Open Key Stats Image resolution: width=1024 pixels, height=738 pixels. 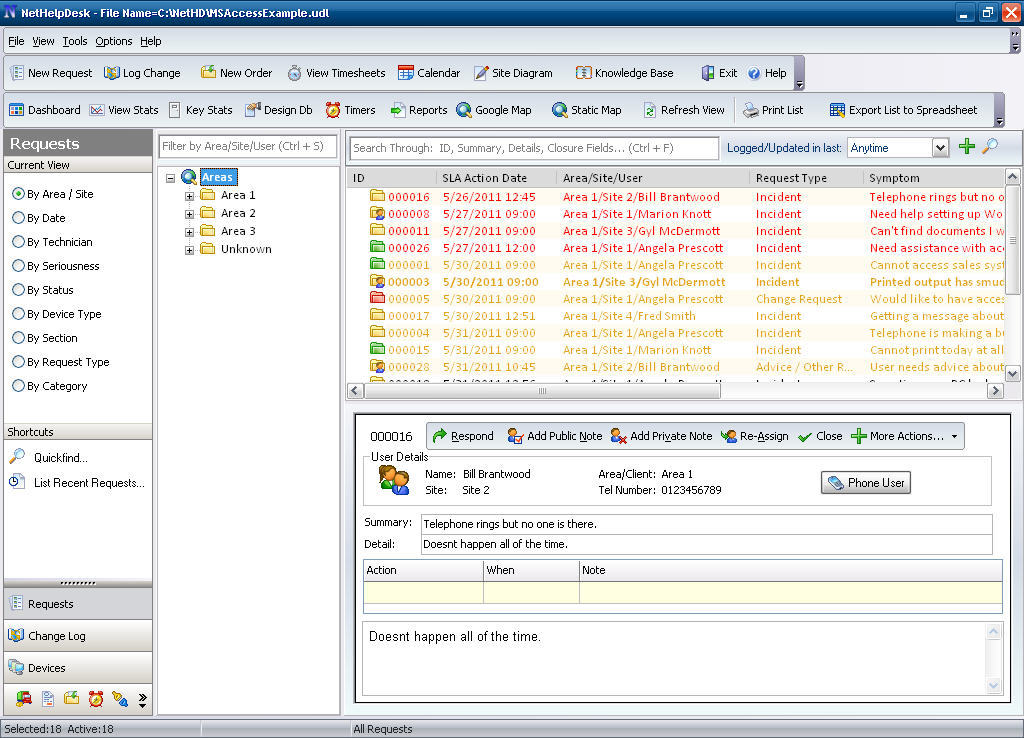tap(200, 110)
